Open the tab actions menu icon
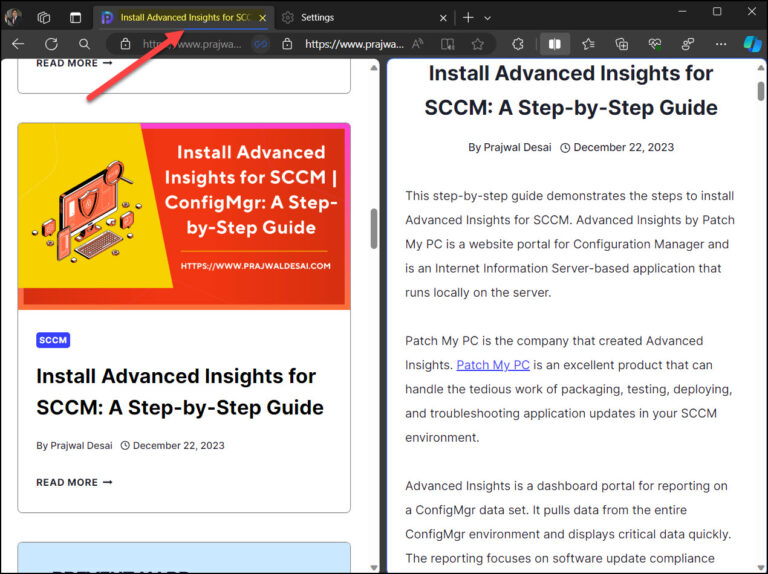768x574 pixels. (75, 18)
